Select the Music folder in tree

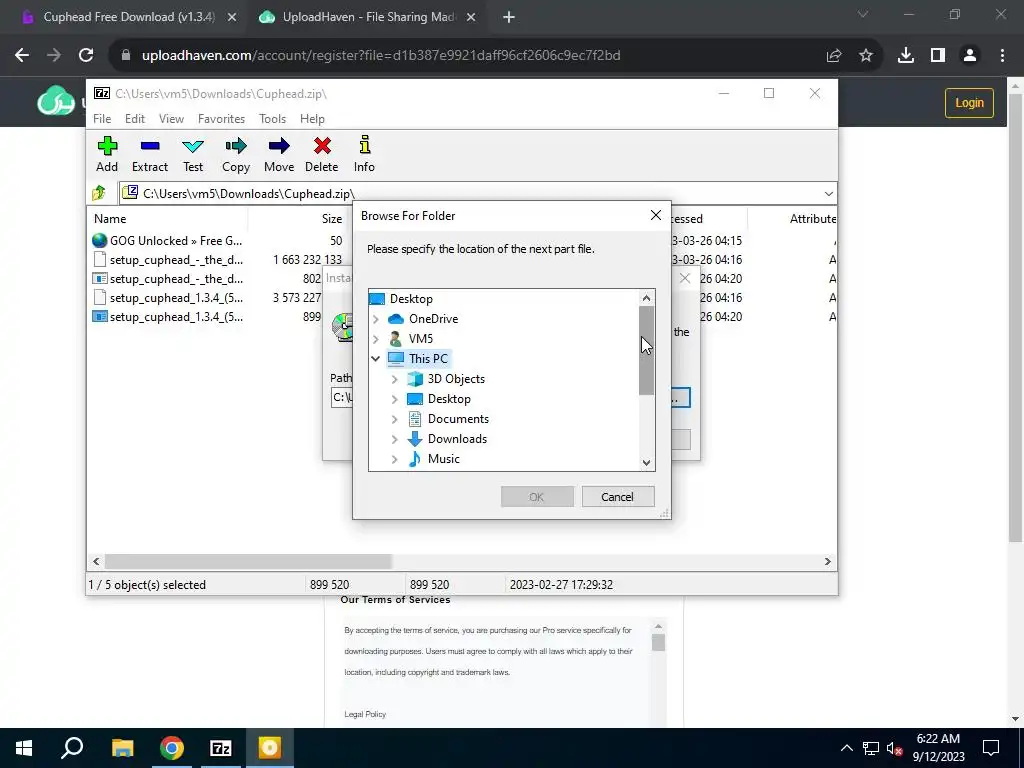pos(443,459)
